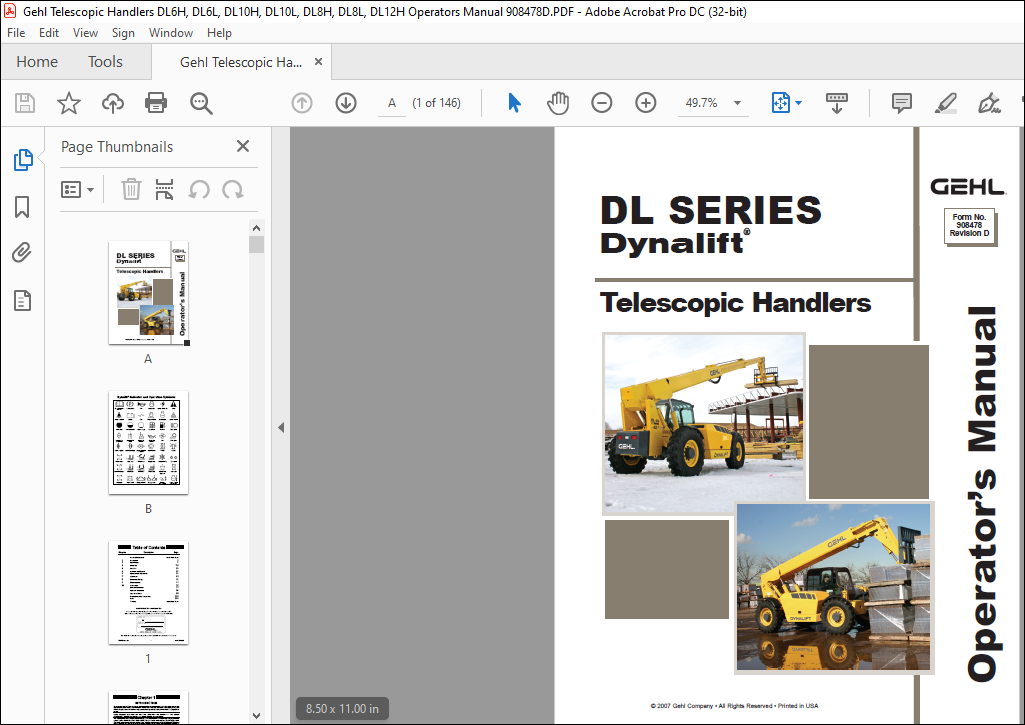Open the find text magnifier icon

pyautogui.click(x=201, y=103)
